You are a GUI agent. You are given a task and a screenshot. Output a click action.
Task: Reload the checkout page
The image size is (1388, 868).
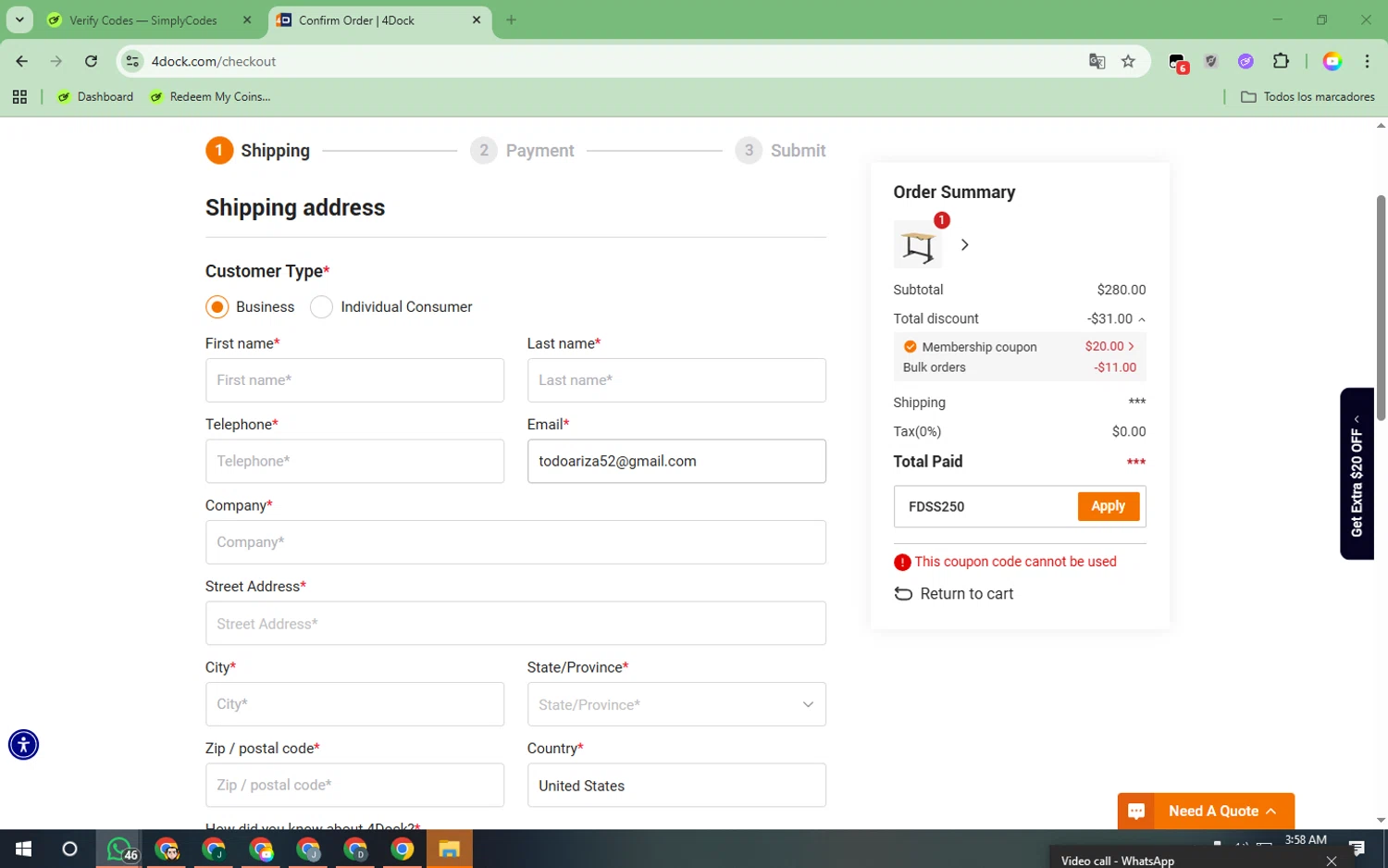click(x=91, y=61)
